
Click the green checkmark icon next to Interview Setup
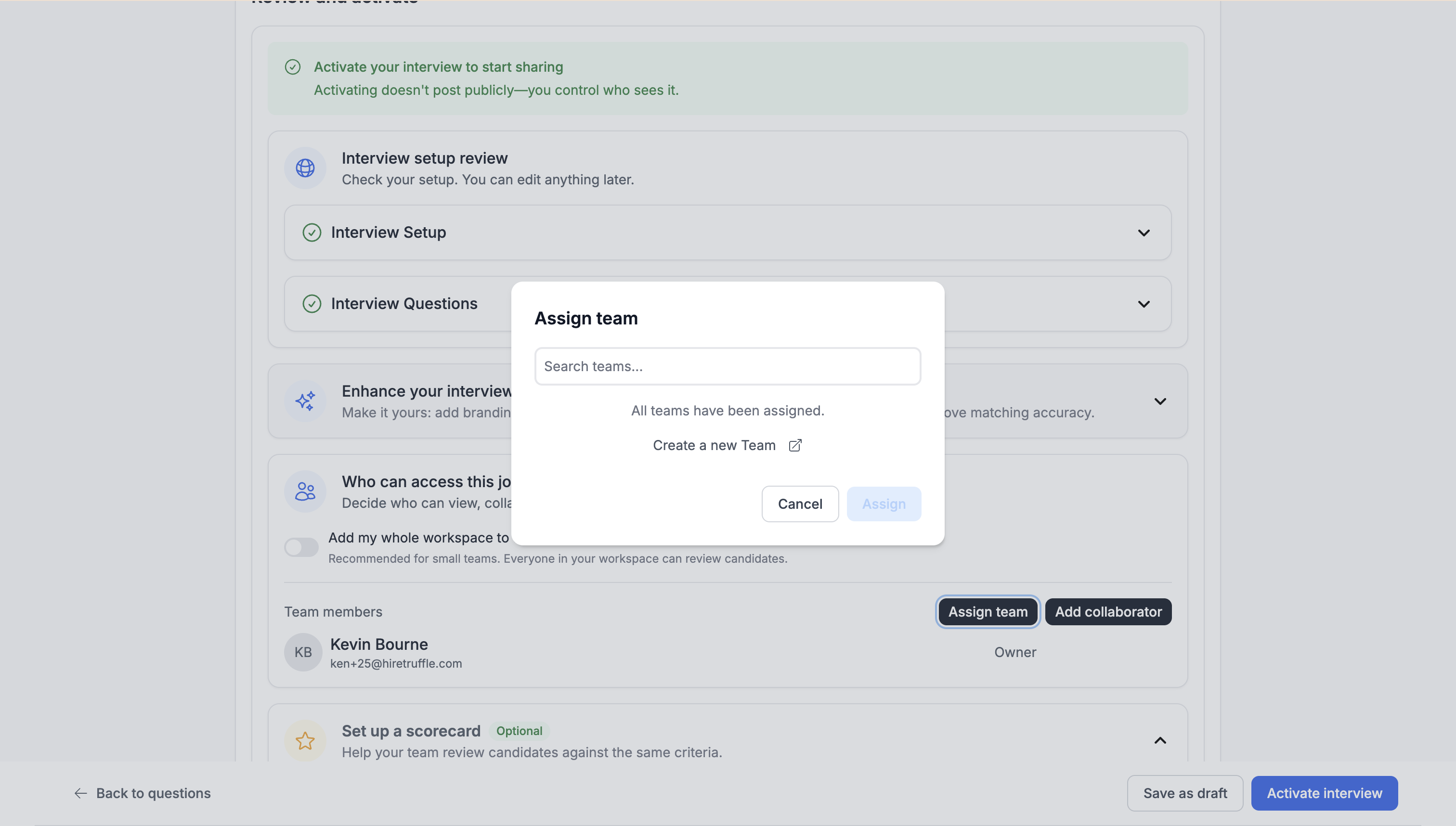click(312, 232)
